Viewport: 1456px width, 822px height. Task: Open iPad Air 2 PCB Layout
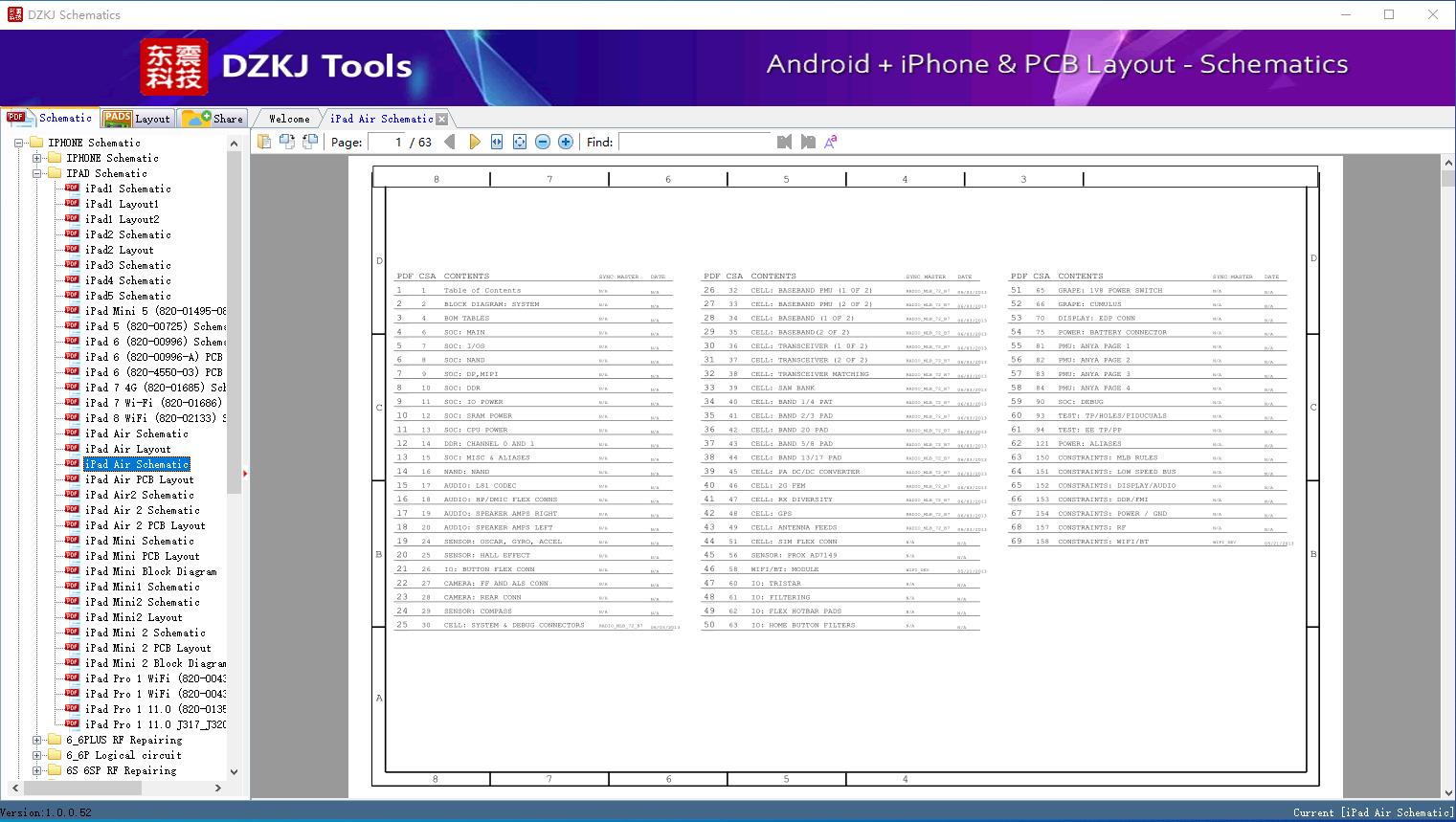(x=146, y=525)
